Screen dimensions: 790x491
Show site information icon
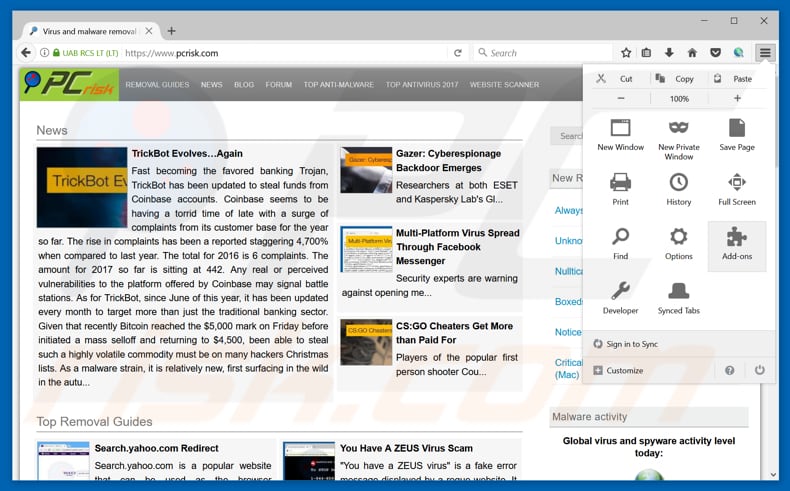tap(44, 52)
